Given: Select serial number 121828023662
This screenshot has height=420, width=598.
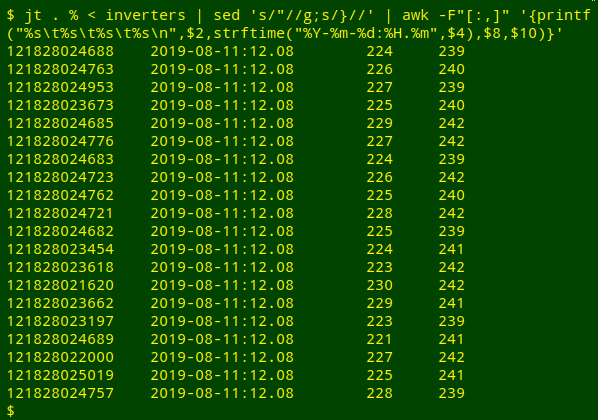Looking at the screenshot, I should point(60,303).
